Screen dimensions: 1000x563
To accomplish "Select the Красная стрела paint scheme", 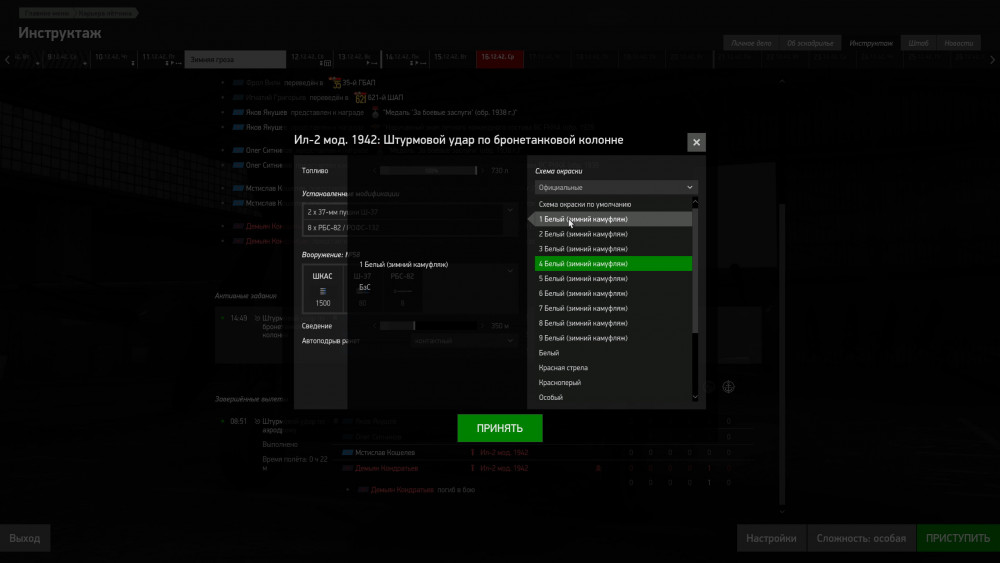I will pyautogui.click(x=613, y=368).
